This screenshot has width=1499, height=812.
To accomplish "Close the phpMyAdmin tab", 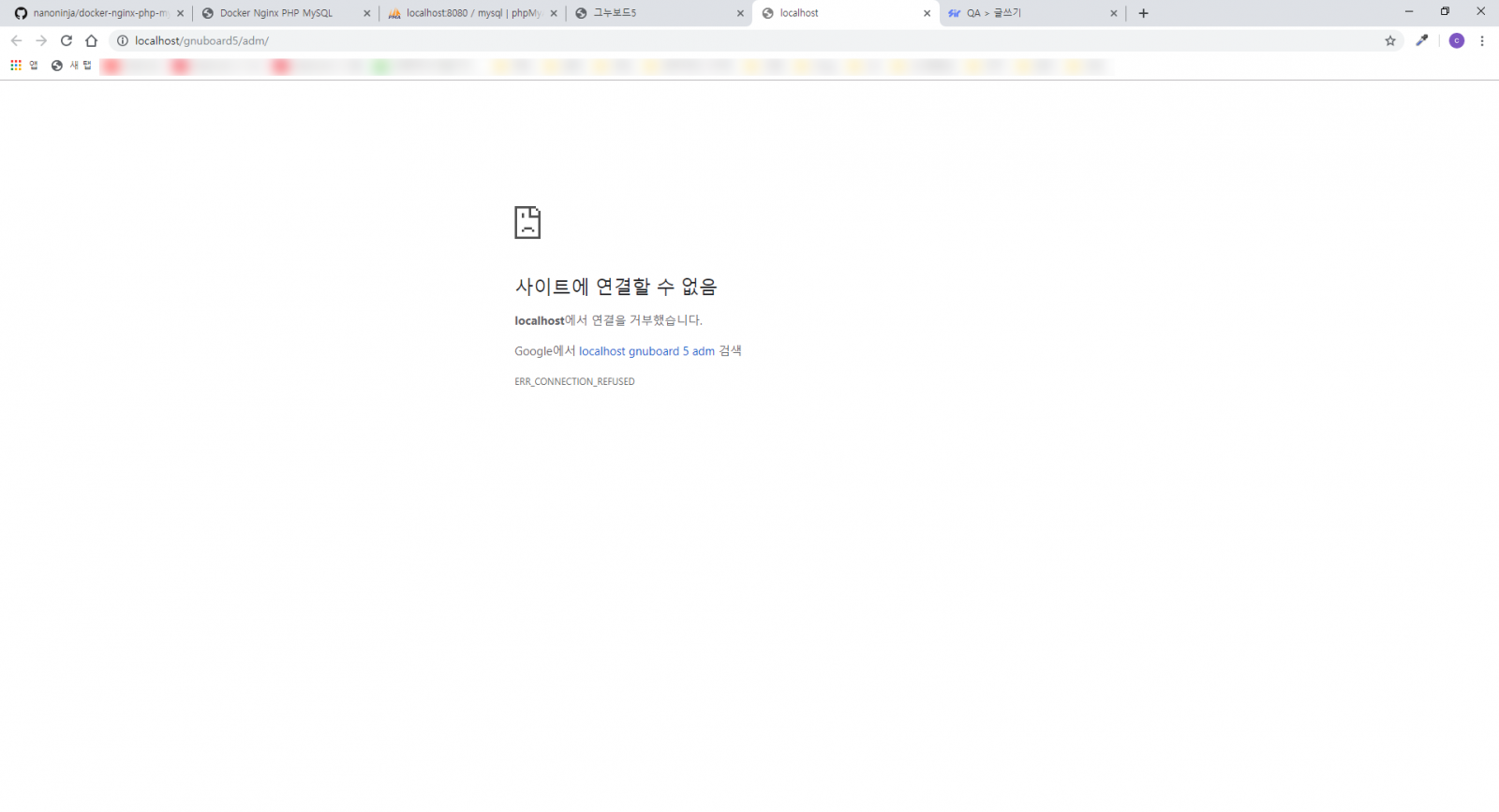I will point(554,13).
